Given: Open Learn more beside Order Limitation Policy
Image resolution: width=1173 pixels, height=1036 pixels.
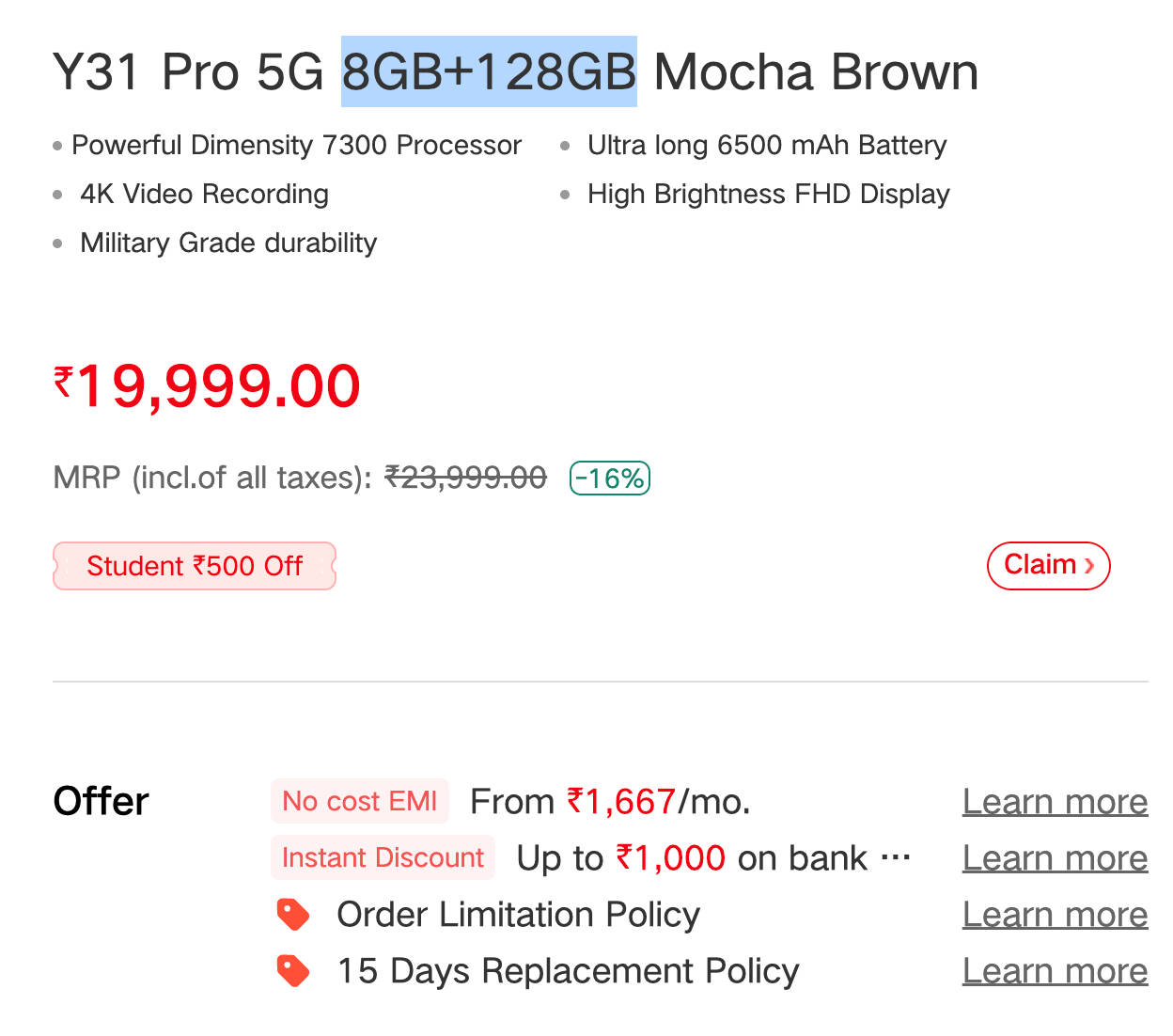Looking at the screenshot, I should pos(1055,915).
